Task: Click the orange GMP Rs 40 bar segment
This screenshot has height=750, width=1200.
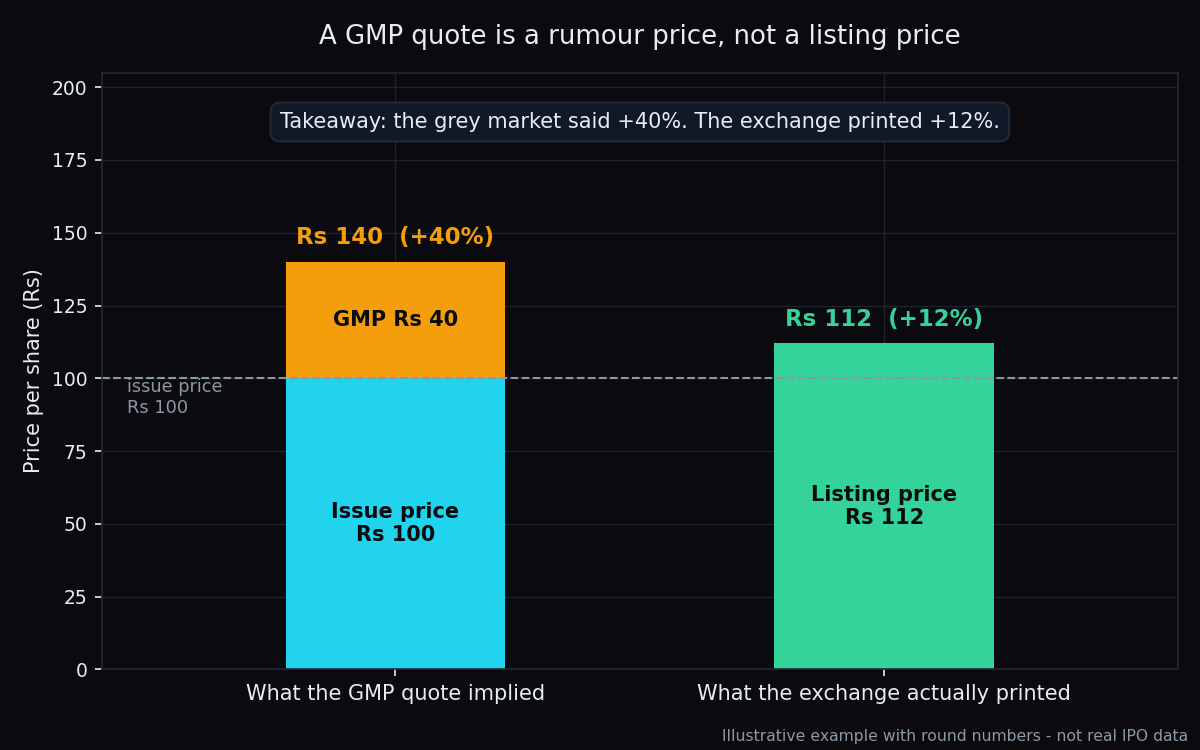Action: tap(395, 320)
